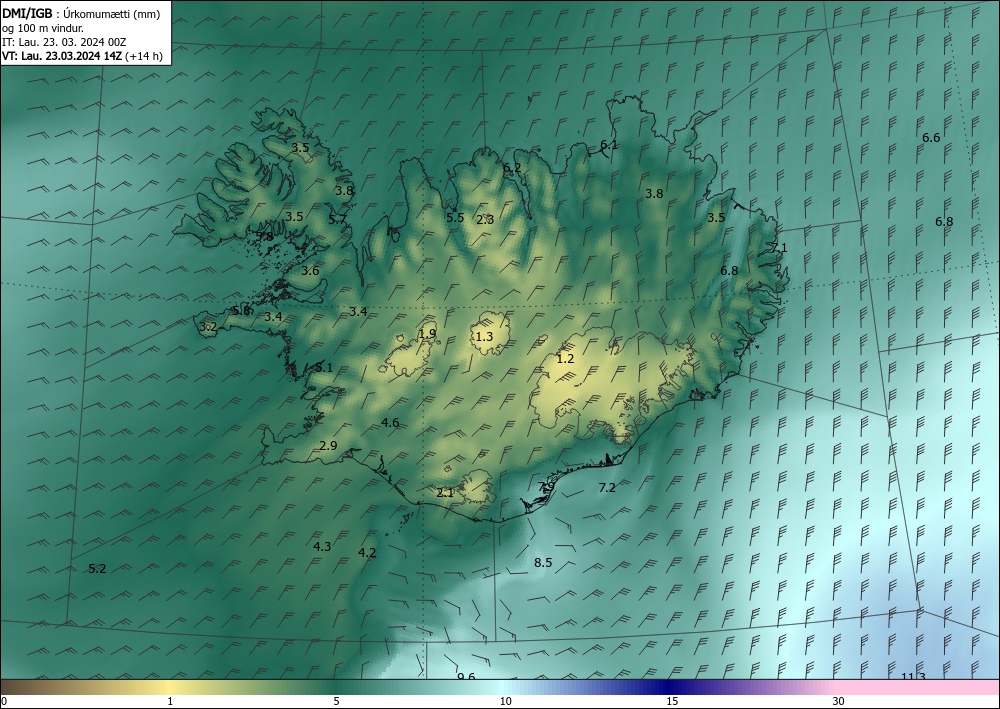Click the 4.3 value over the sea
The width and height of the screenshot is (1000, 709).
[x=323, y=546]
